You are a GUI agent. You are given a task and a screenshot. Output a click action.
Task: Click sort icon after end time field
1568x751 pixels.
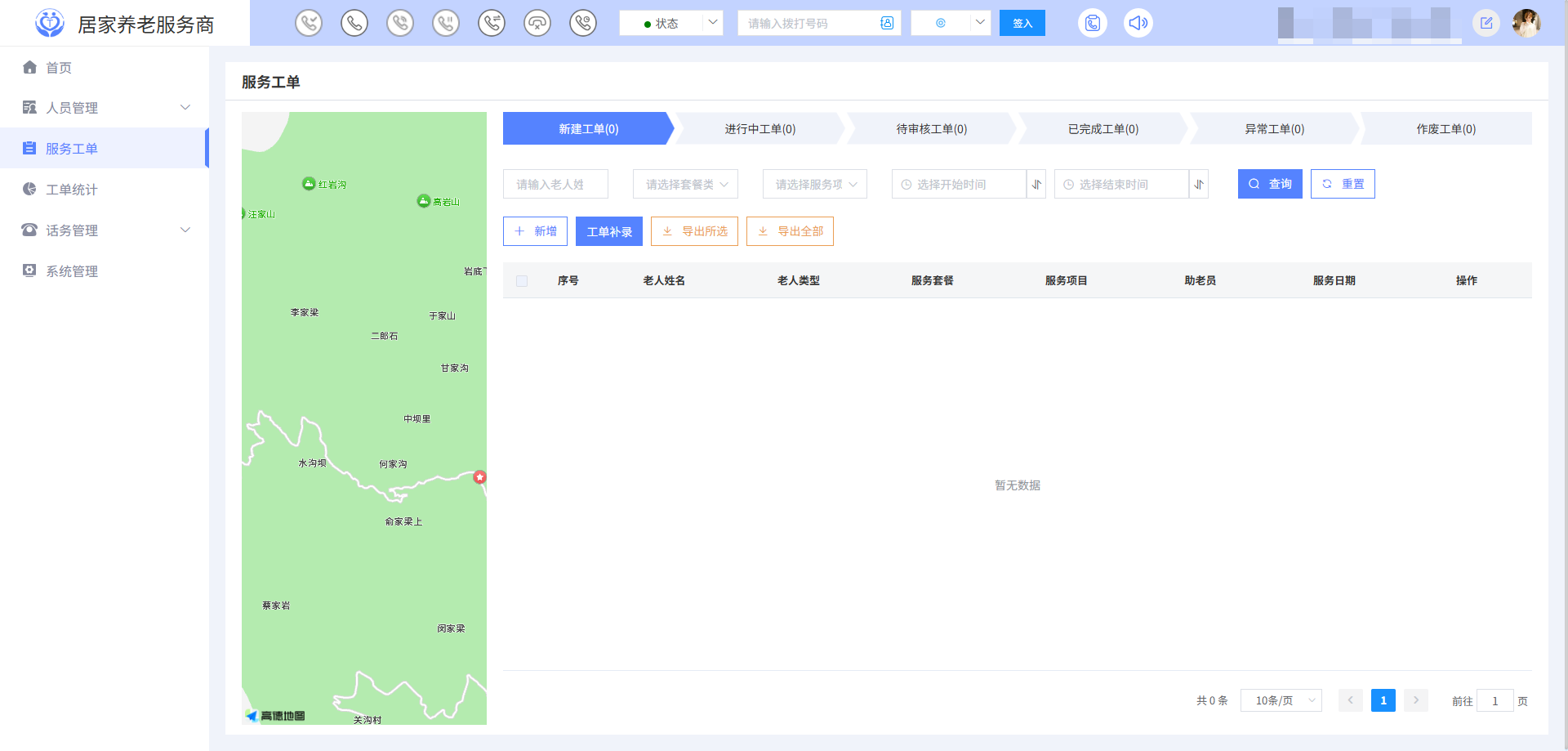tap(1199, 184)
